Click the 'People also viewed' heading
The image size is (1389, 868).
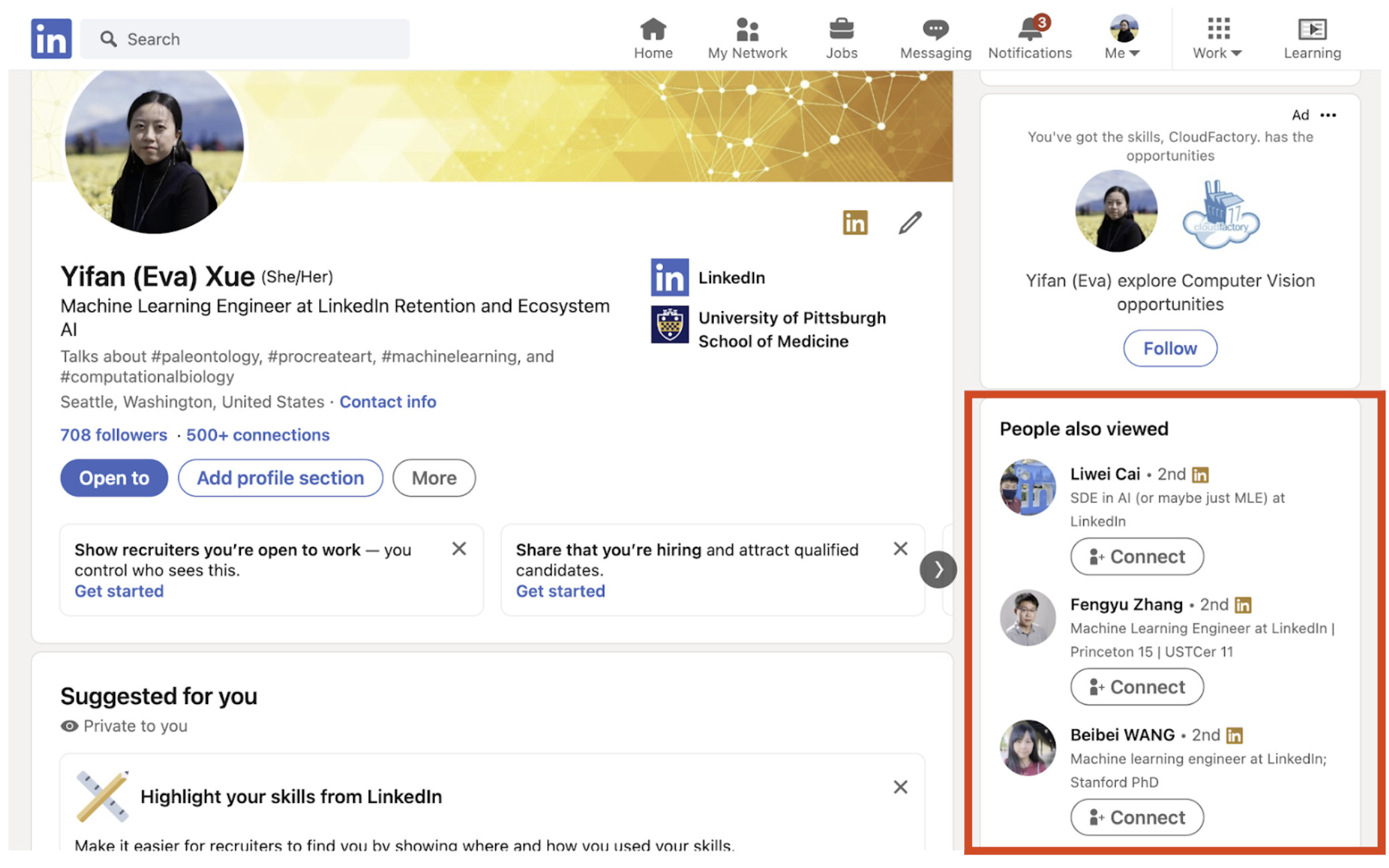point(1084,429)
